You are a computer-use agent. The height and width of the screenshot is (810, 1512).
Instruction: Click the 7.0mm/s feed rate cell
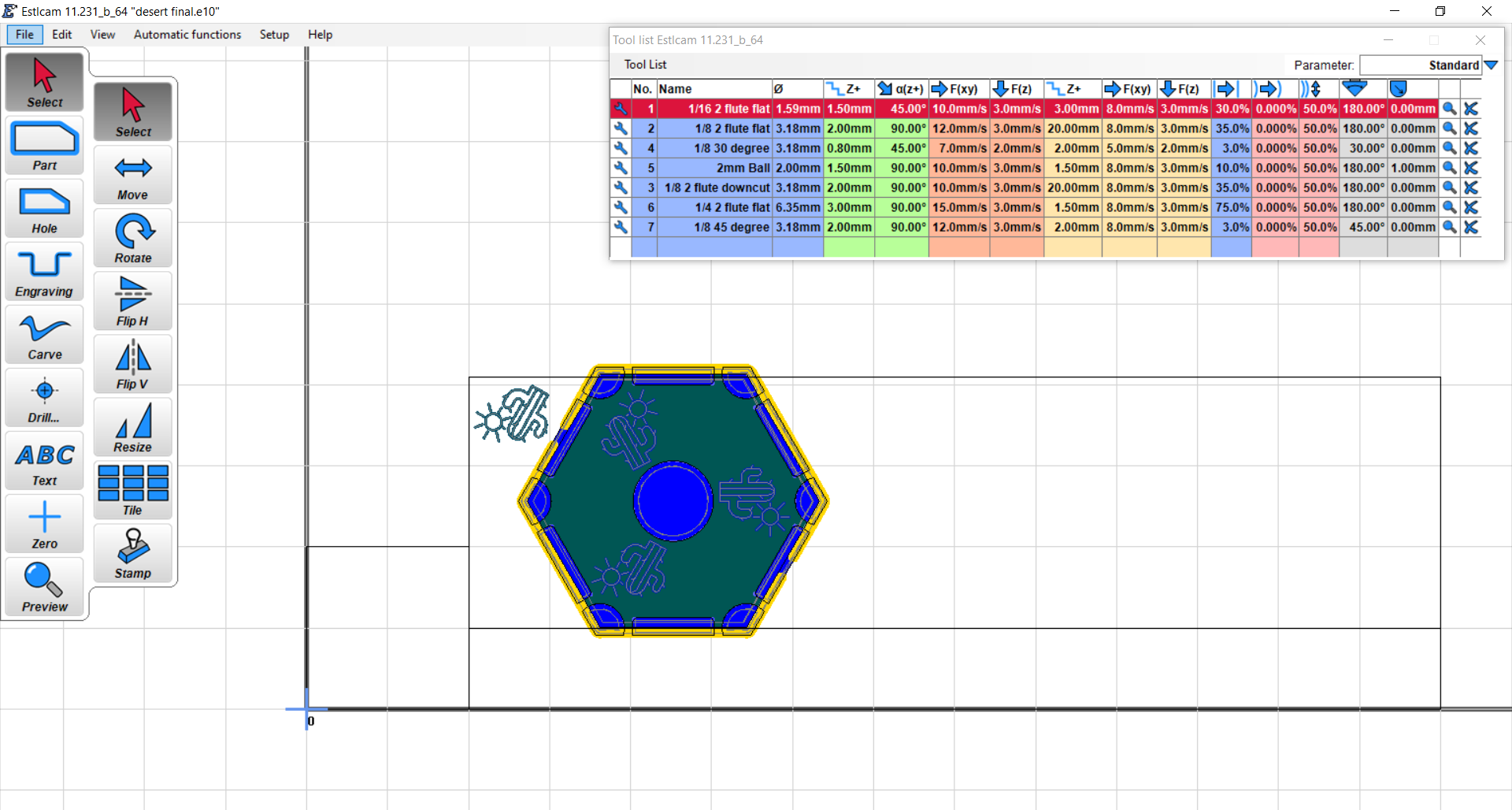(959, 148)
